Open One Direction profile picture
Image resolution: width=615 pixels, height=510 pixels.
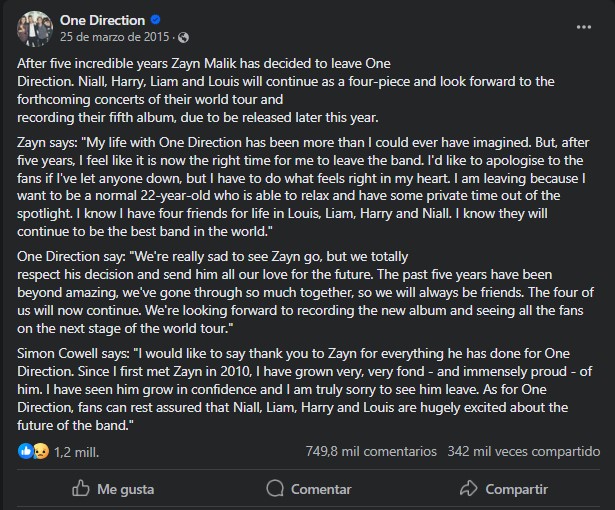(33, 28)
